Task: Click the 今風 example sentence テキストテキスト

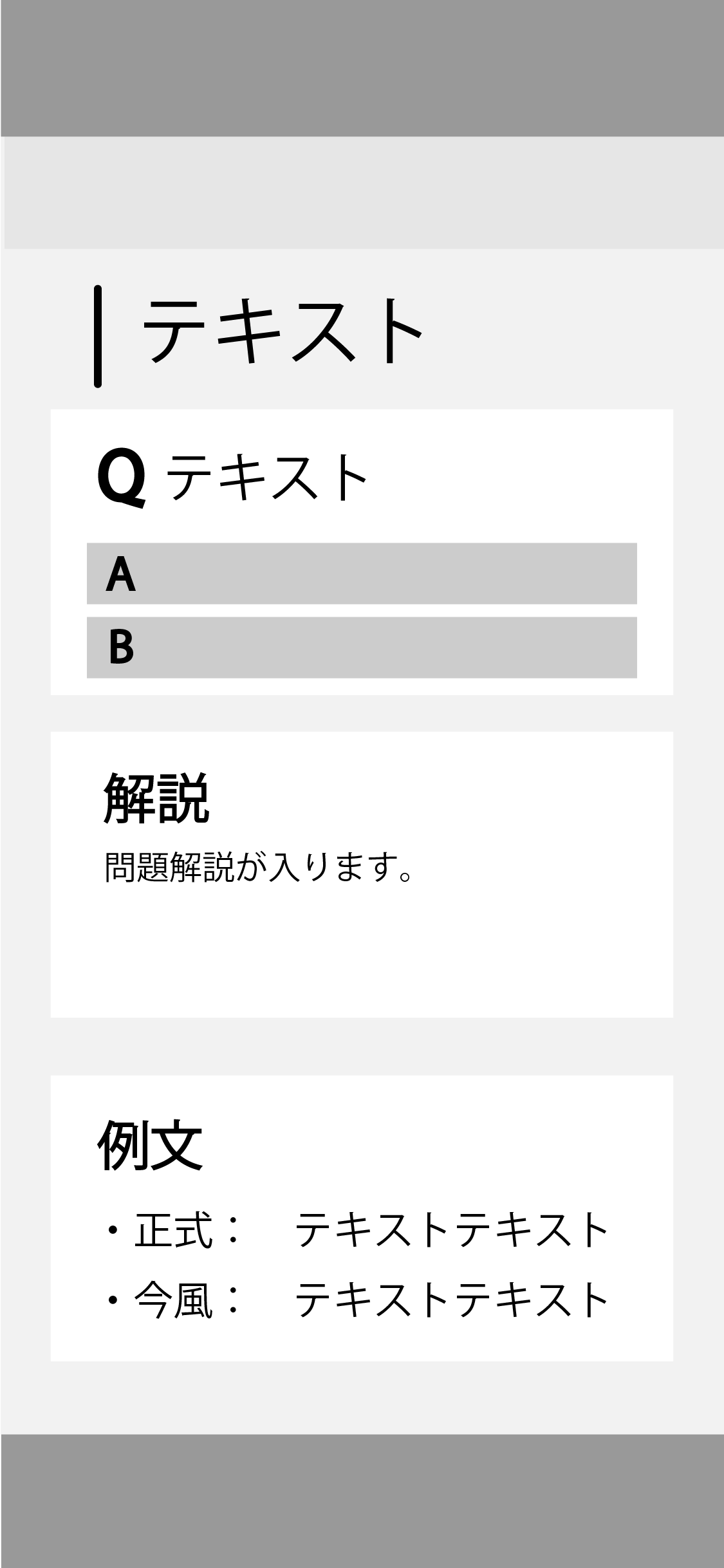Action: [452, 1300]
